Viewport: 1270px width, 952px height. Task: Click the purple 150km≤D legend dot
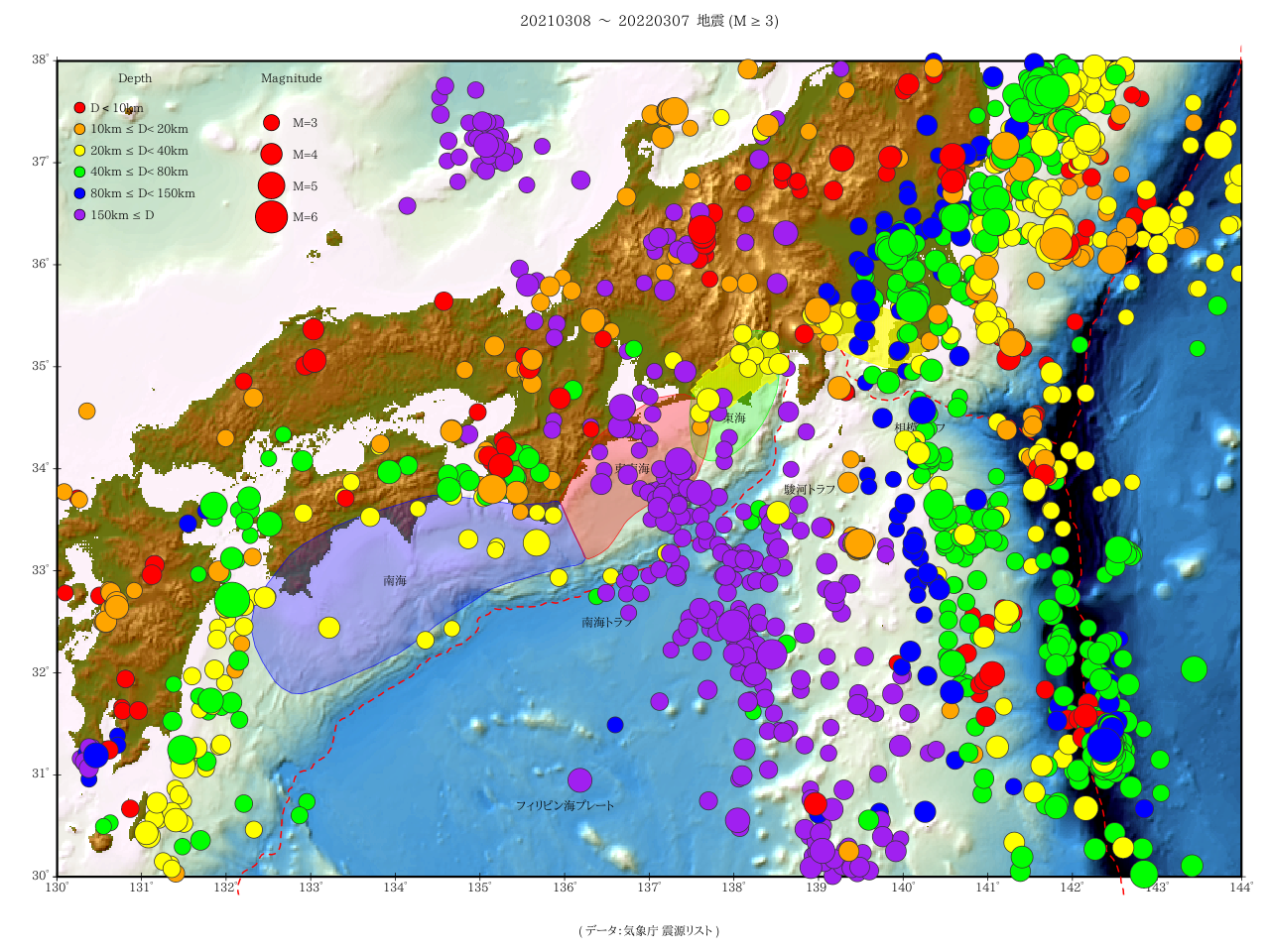point(80,215)
